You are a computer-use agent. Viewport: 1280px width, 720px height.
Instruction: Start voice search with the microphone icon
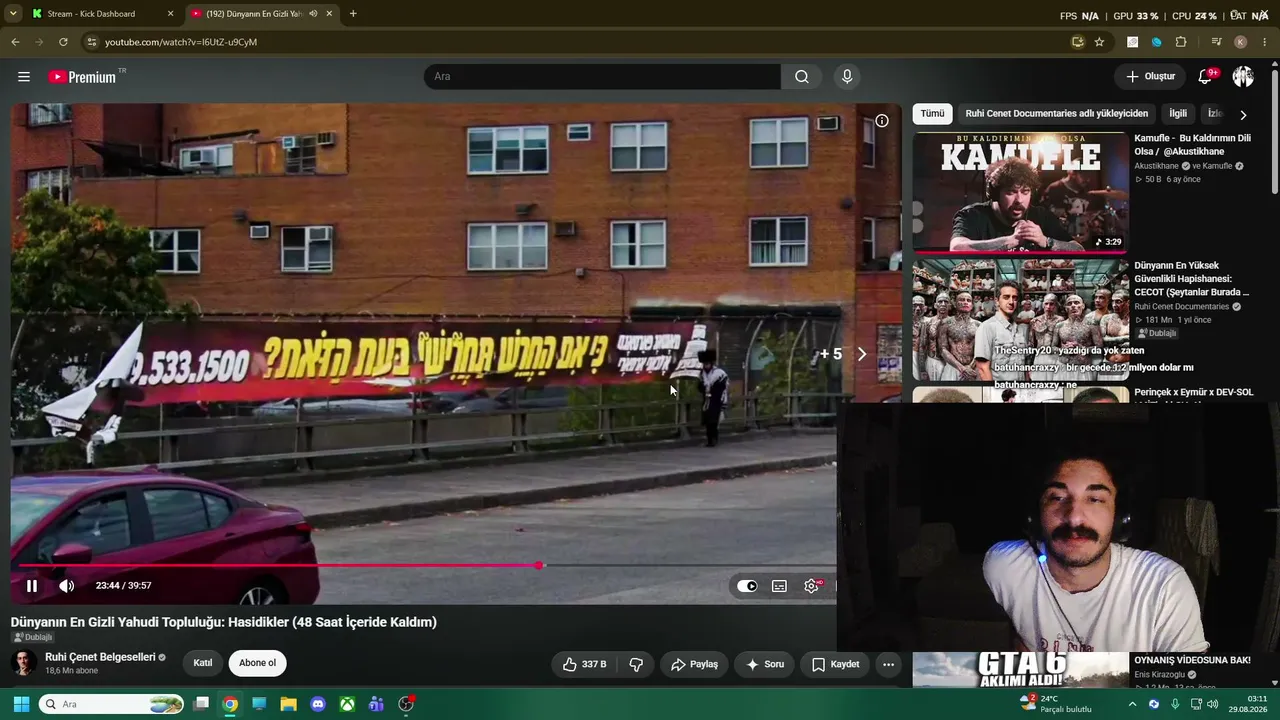pos(847,77)
